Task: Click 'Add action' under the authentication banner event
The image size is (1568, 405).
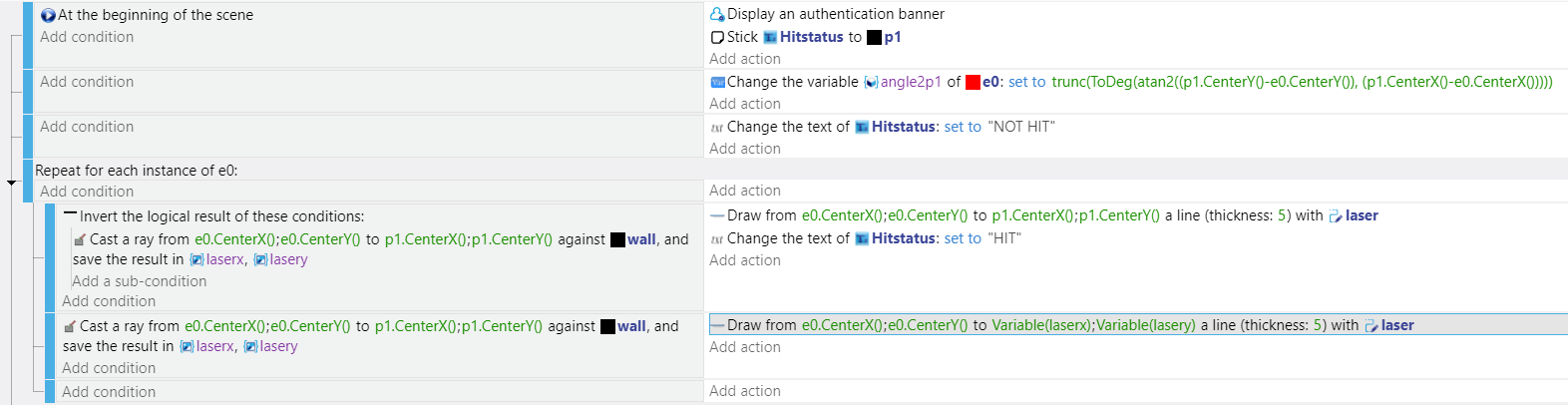Action: (745, 59)
